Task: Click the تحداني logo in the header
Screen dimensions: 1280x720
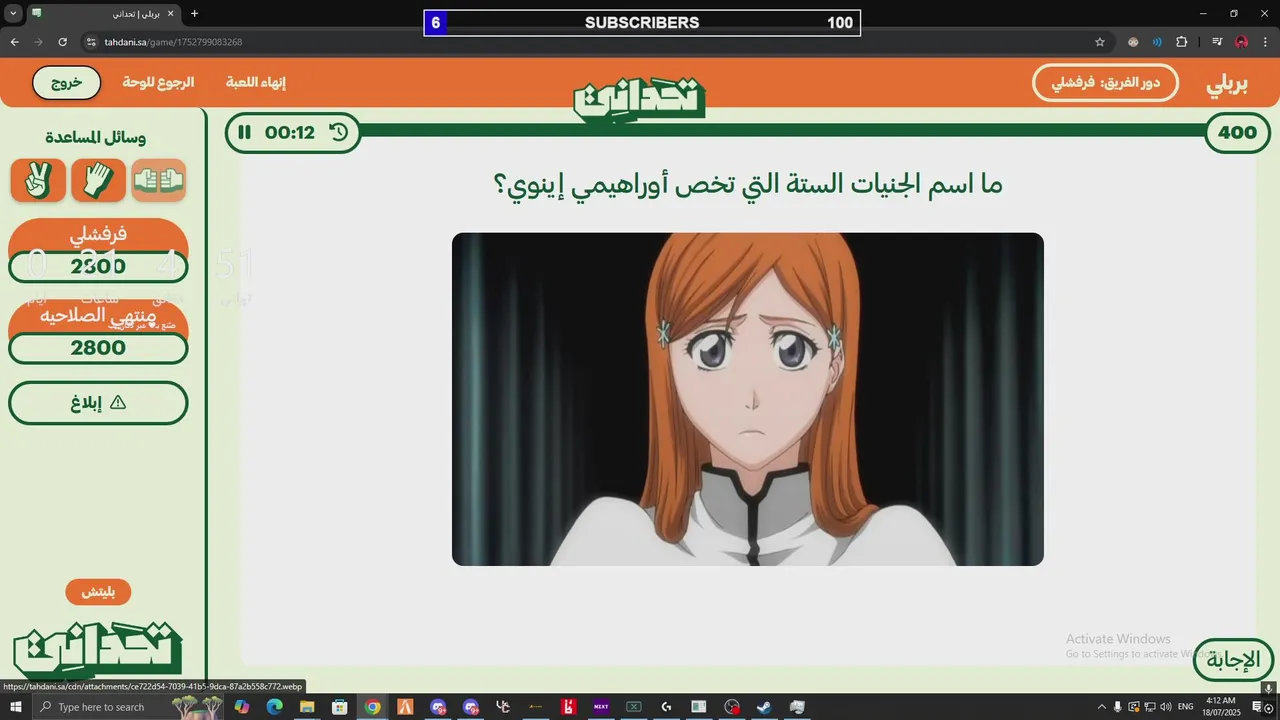Action: (x=639, y=100)
